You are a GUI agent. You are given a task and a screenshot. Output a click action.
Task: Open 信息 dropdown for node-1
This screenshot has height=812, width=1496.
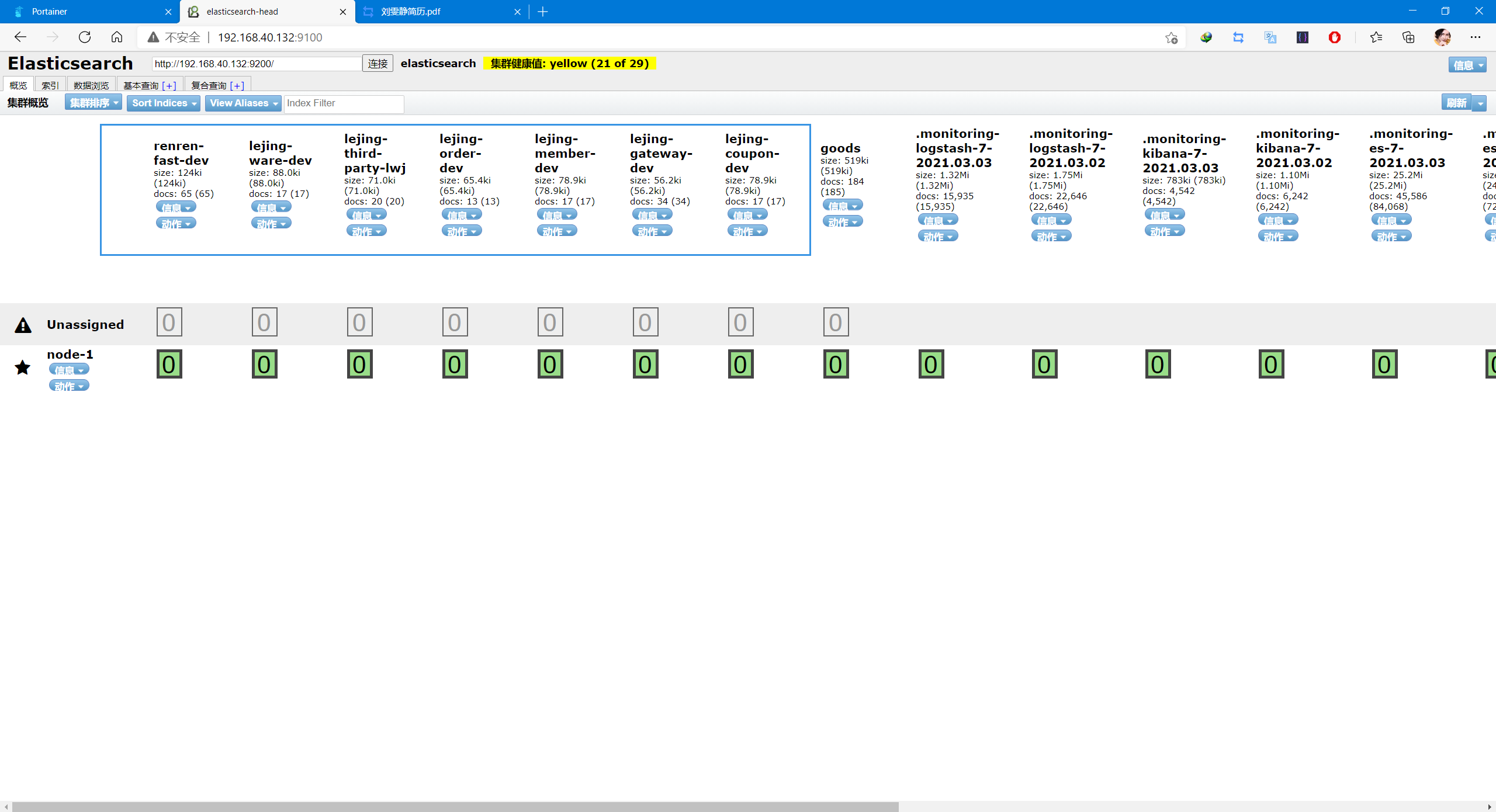click(x=69, y=370)
